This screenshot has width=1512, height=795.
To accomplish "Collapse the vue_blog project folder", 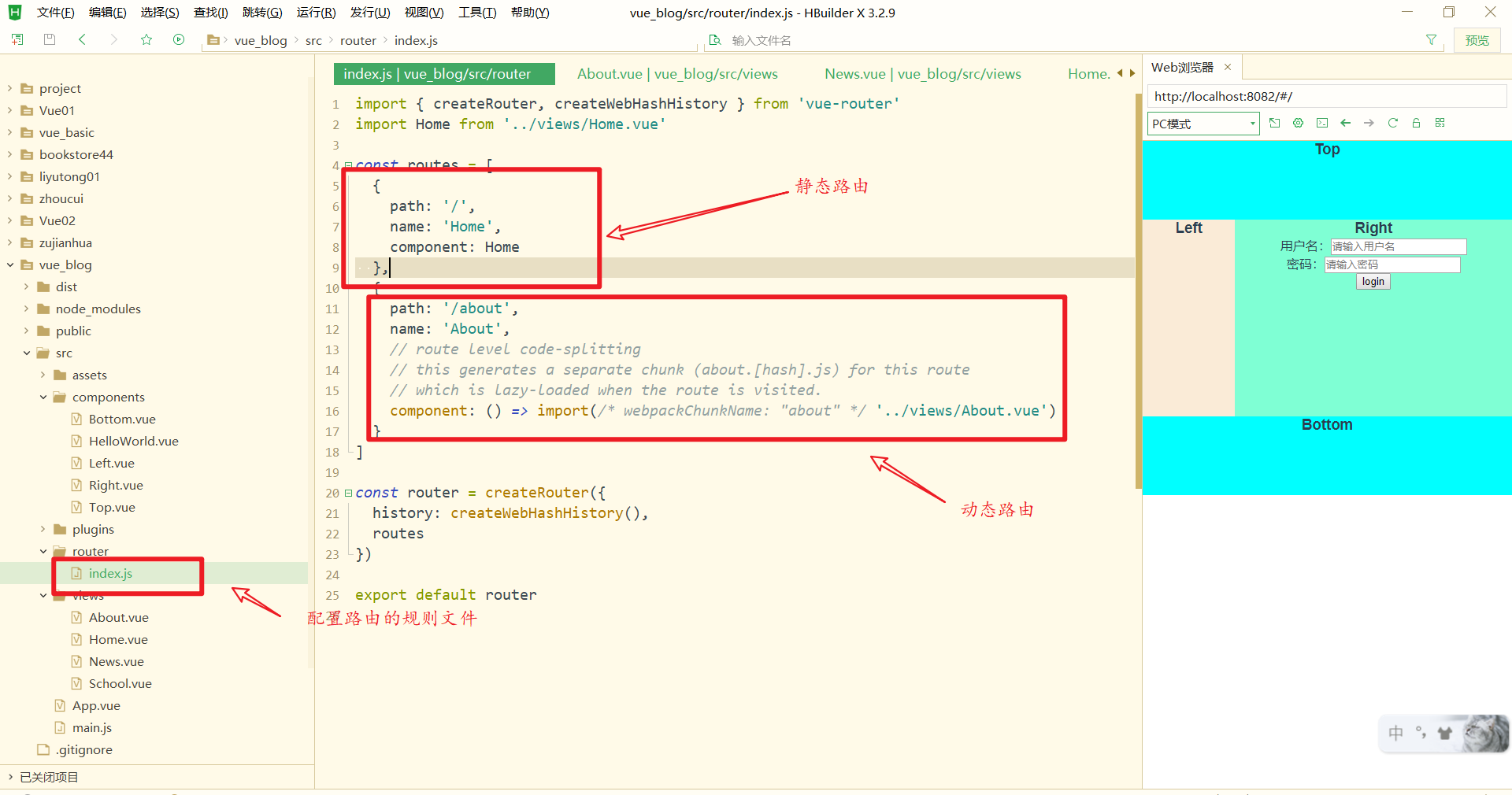I will point(10,264).
